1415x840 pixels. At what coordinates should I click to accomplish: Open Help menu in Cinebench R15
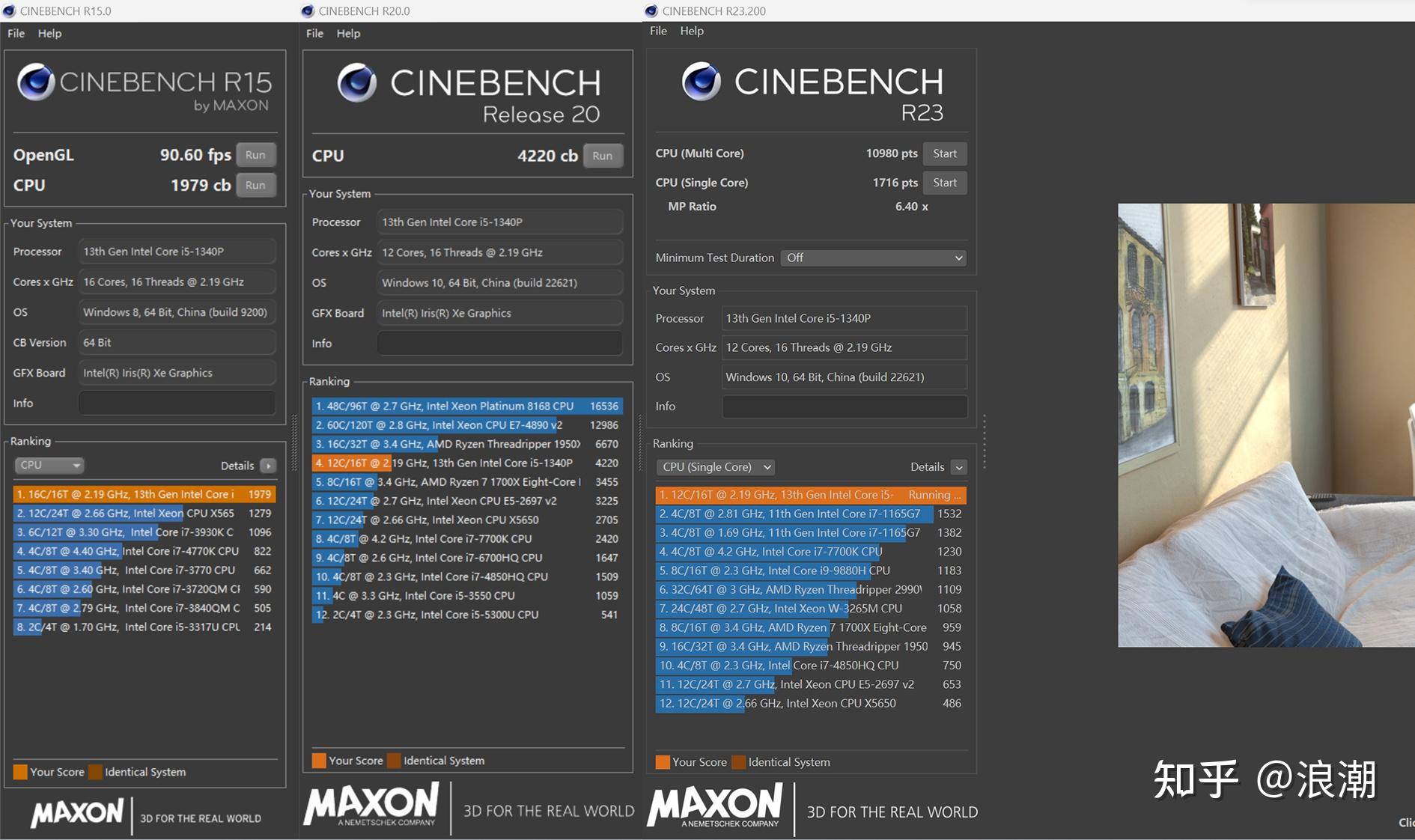[x=50, y=33]
